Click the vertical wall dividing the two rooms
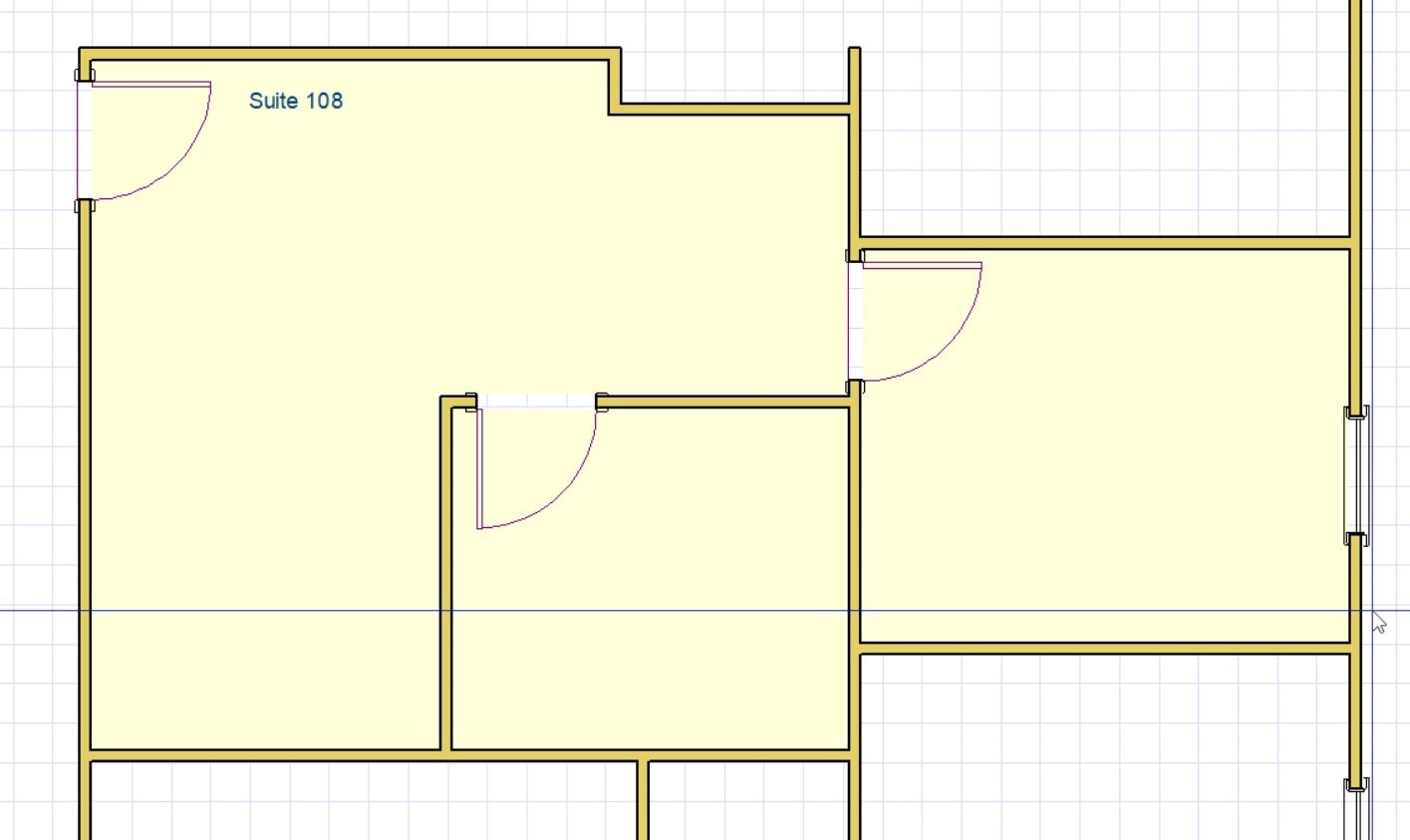Viewport: 1410px width, 840px height. [855, 498]
